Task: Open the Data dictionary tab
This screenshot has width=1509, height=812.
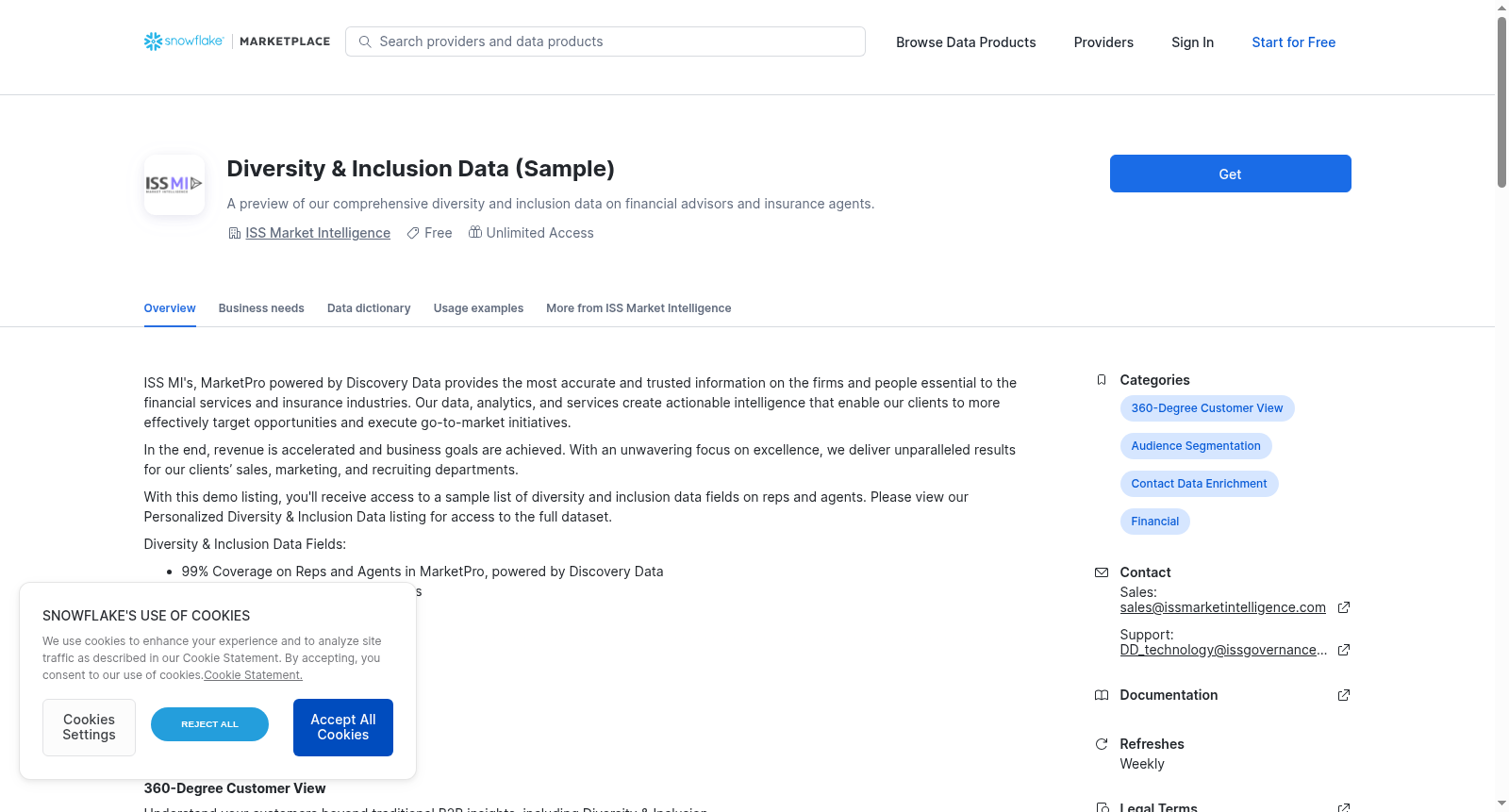Action: [x=369, y=308]
